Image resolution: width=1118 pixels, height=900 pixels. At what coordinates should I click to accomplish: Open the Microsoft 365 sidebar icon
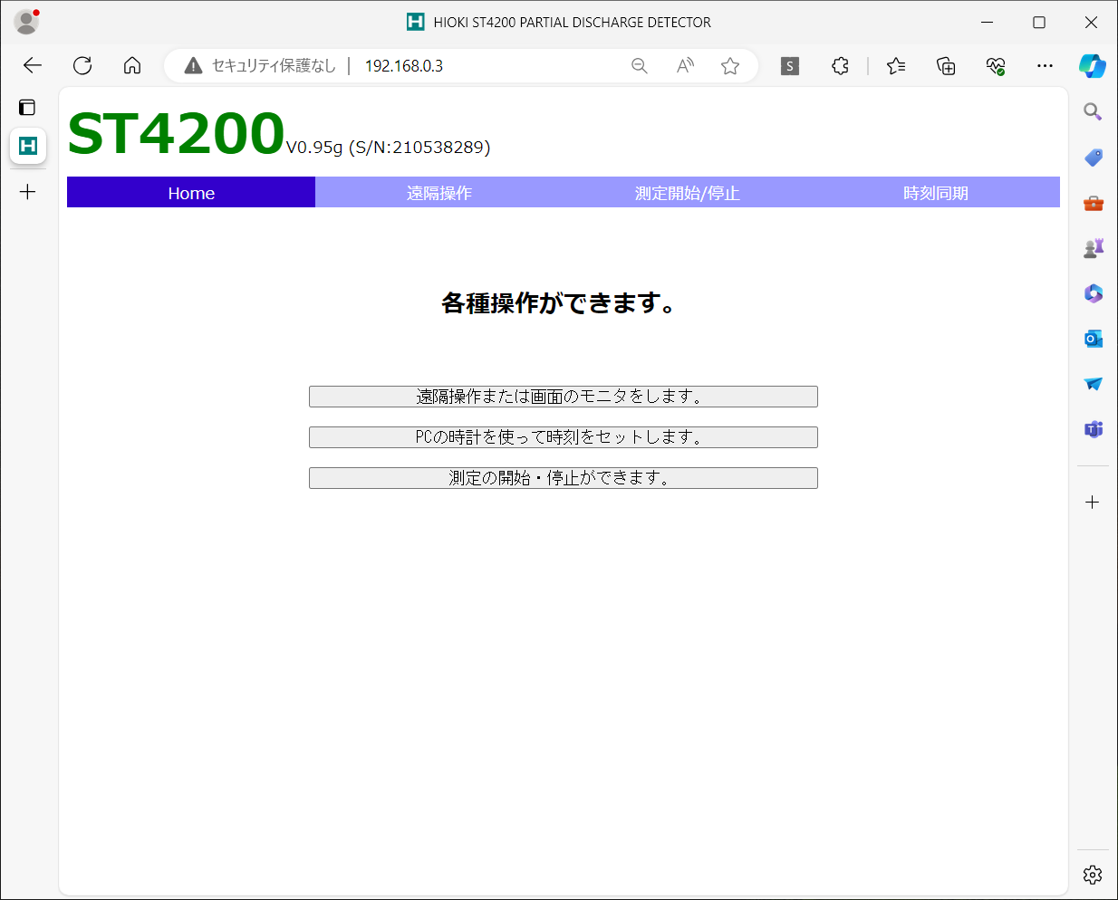click(1093, 294)
